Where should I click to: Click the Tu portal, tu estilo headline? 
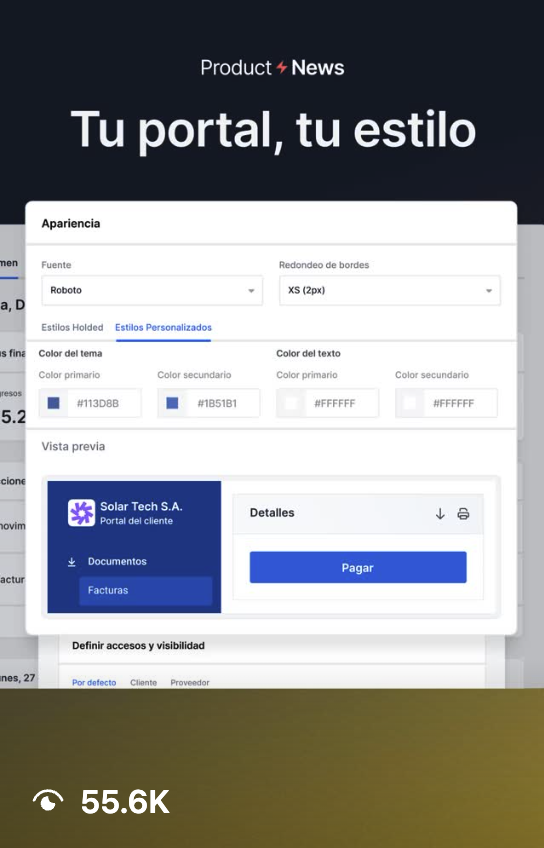pyautogui.click(x=273, y=130)
